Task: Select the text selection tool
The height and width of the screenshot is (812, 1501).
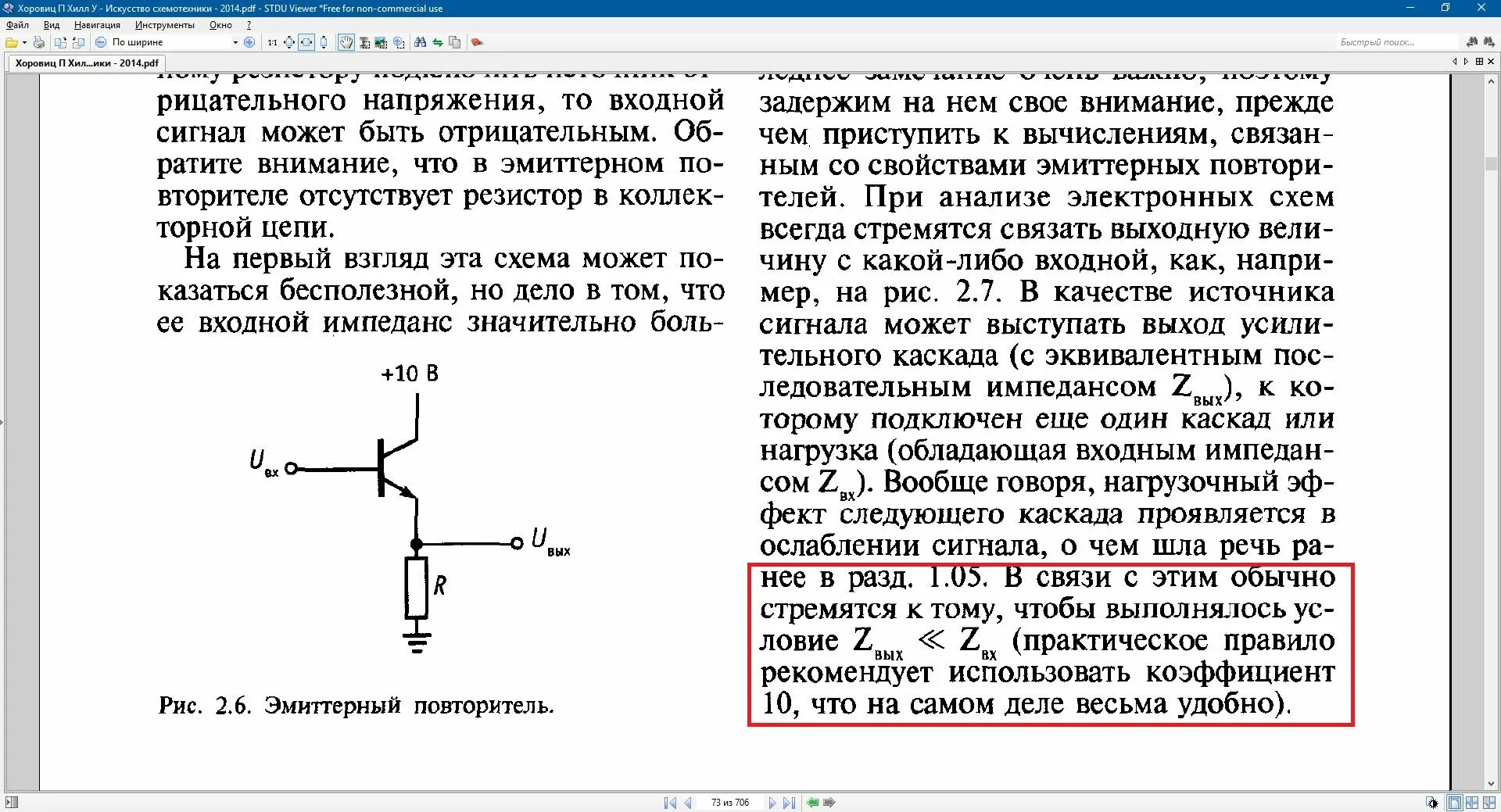Action: 364,42
